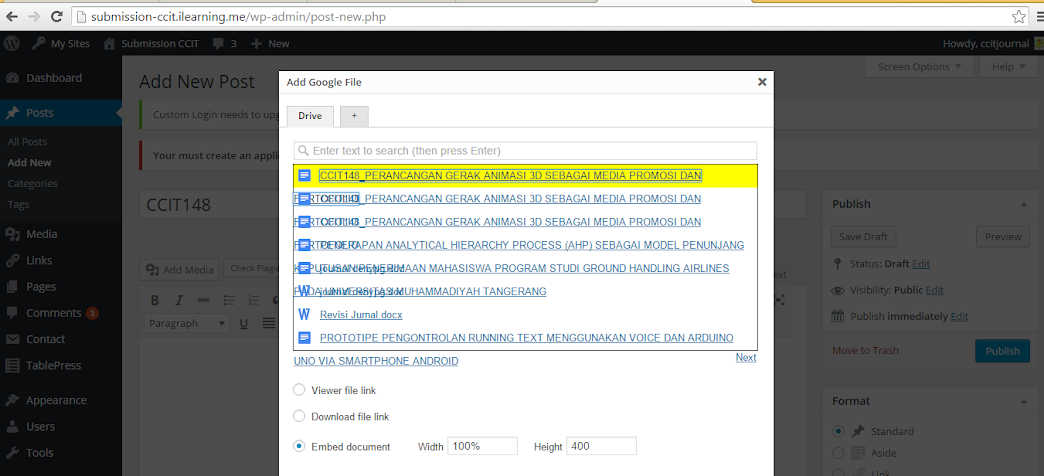This screenshot has width=1044, height=476.
Task: Focus the Drive search text field
Action: [525, 150]
